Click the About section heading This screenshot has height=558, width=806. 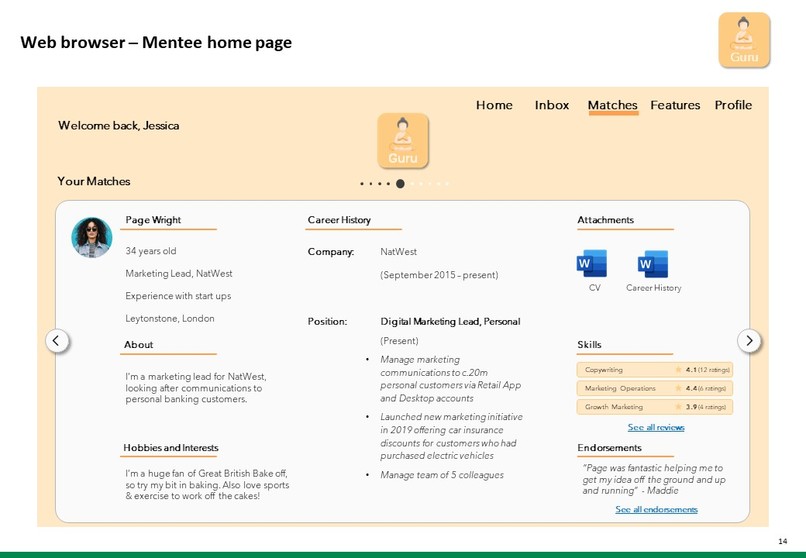(x=138, y=345)
